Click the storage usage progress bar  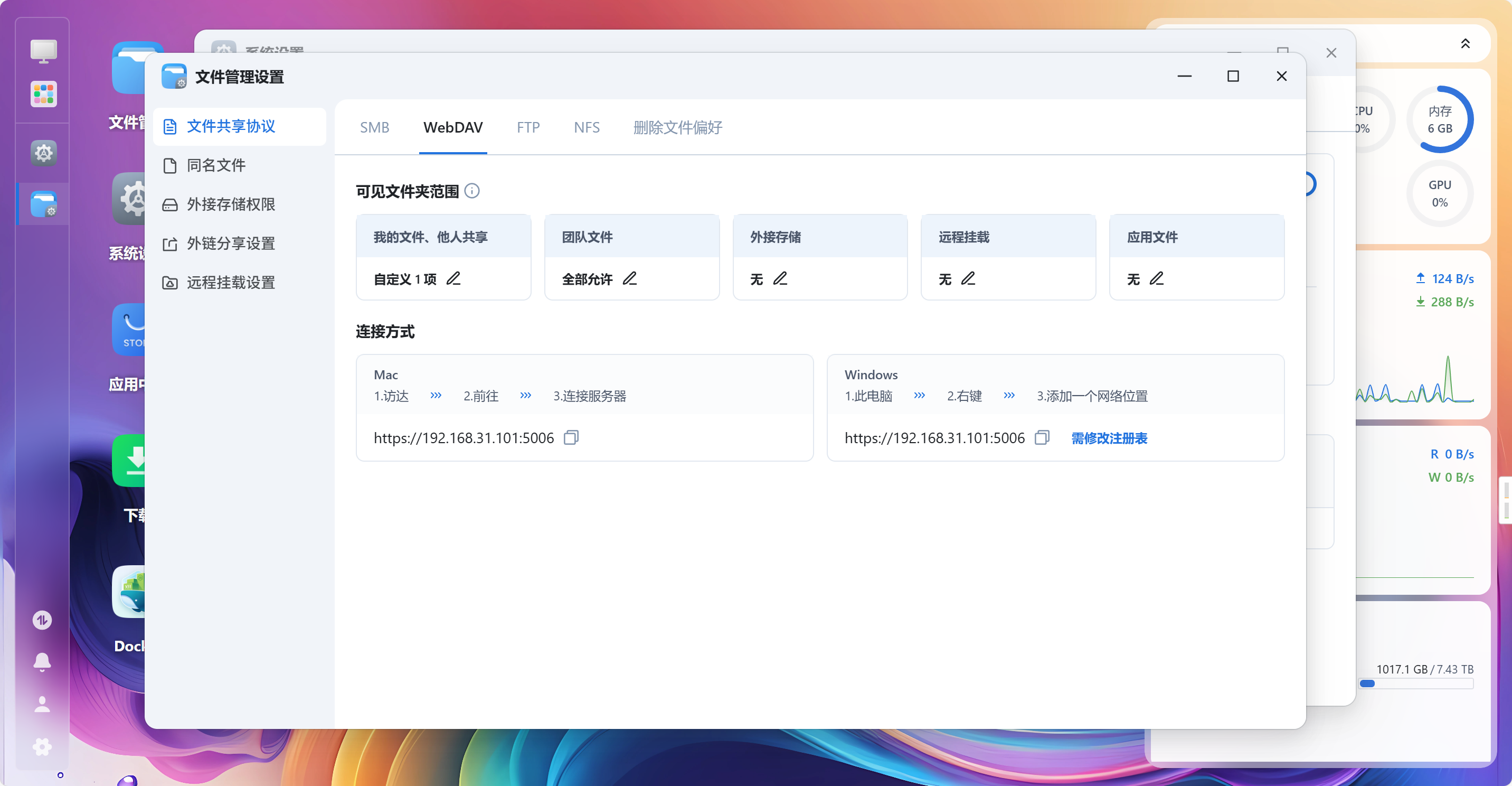coord(1416,683)
